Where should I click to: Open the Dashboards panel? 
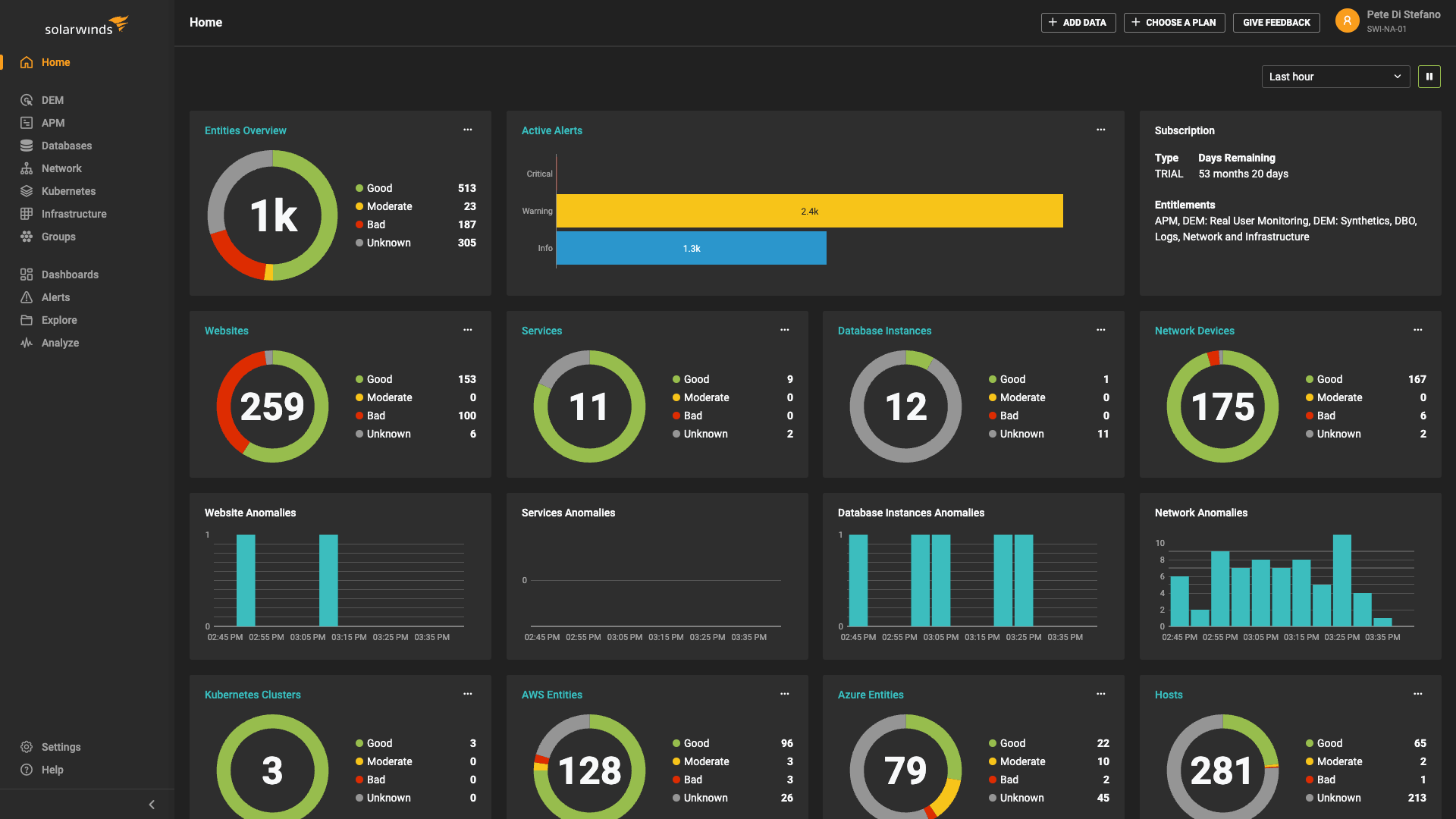click(70, 274)
